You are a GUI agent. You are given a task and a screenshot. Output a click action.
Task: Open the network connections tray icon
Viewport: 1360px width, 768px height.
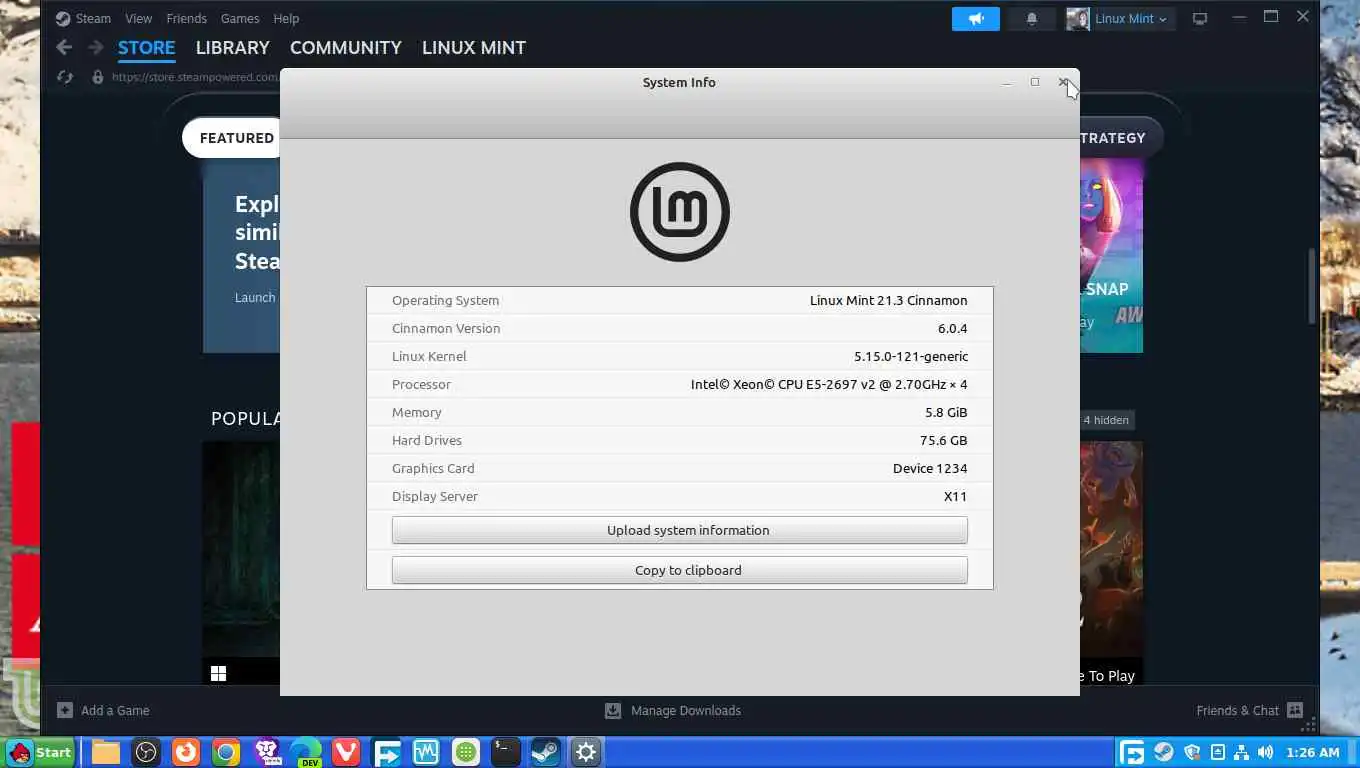pos(1241,752)
